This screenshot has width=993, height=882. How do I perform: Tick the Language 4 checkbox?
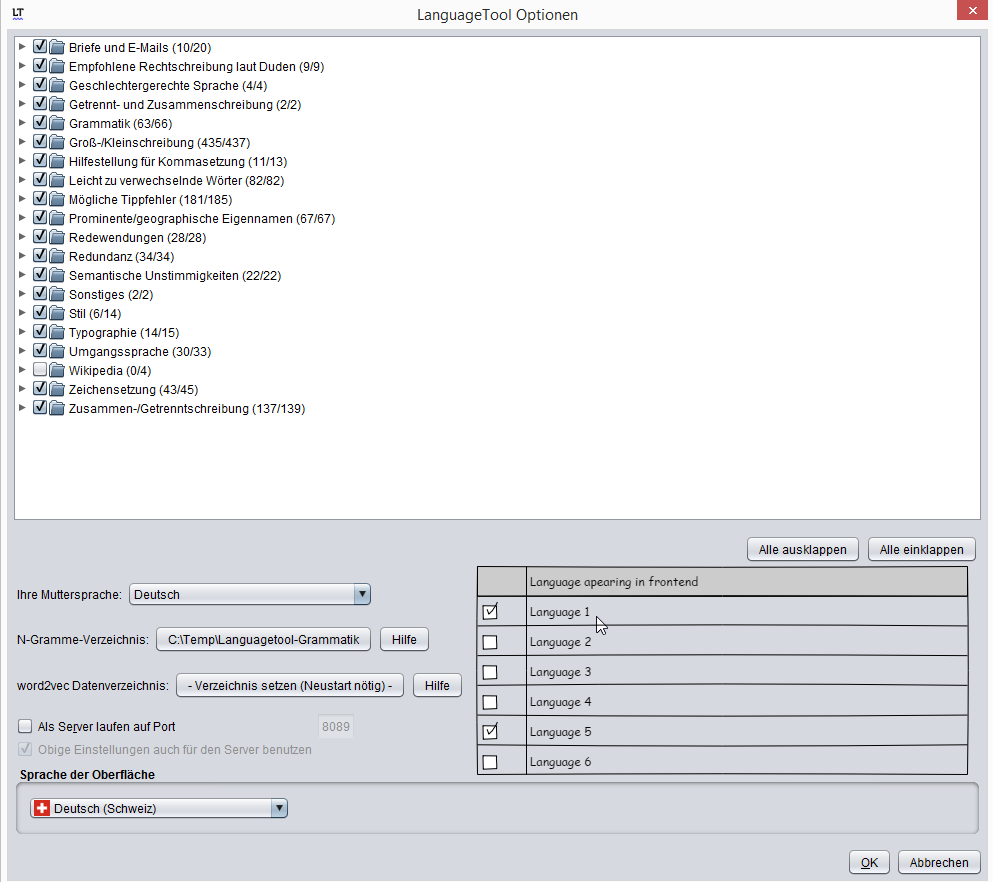click(490, 702)
